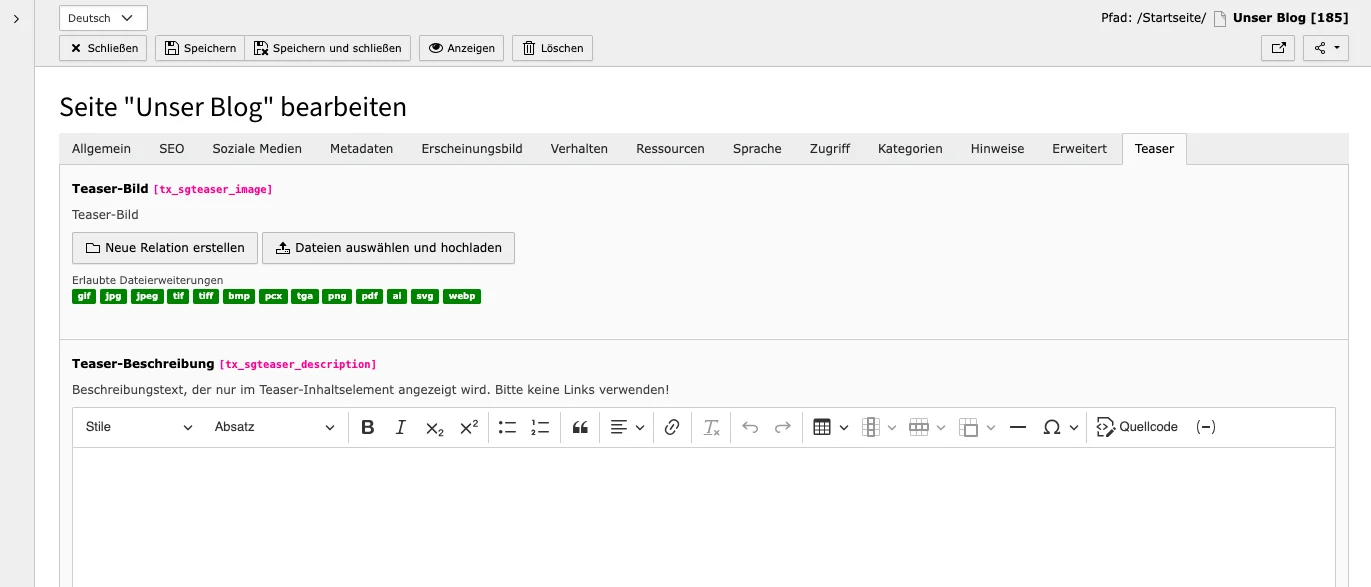Toggle italic formatting in the editor

[x=400, y=427]
